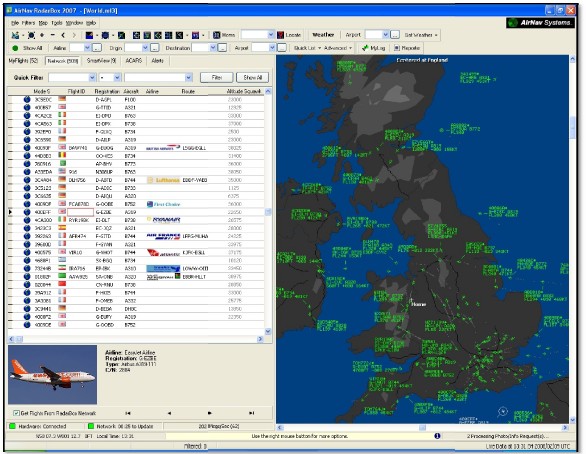
Task: Click the First Choice logo in flight list
Action: point(163,204)
